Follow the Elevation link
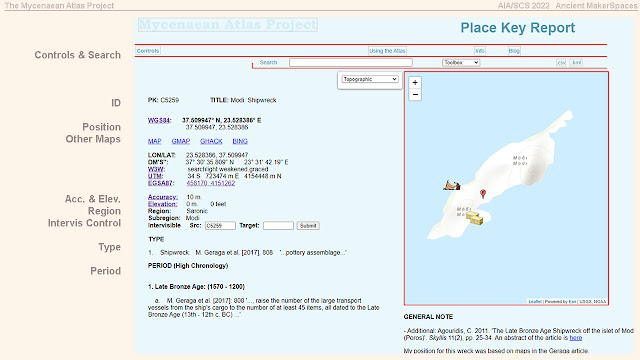This screenshot has width=640, height=360. (162, 204)
